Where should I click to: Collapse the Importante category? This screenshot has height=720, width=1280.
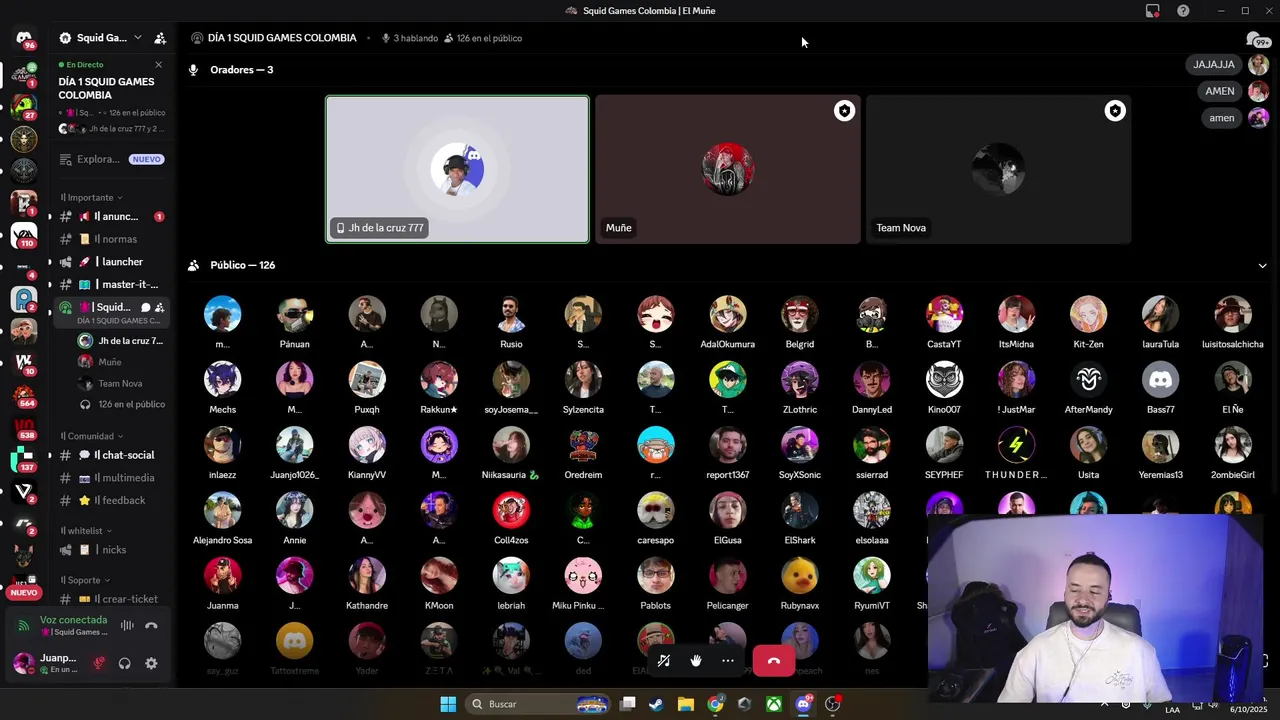(92, 197)
